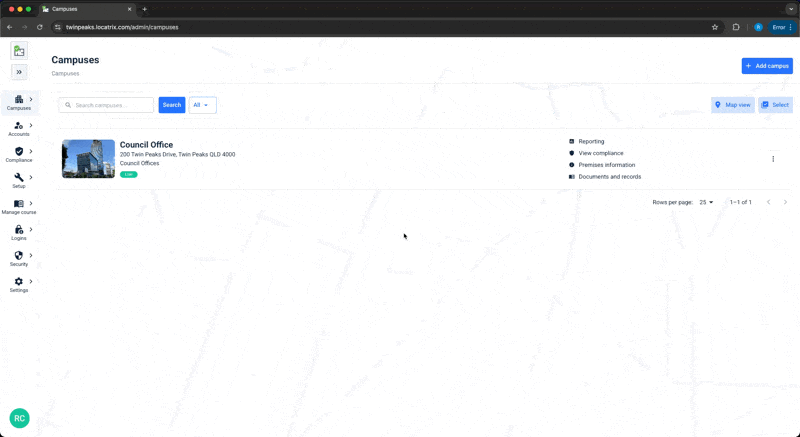Viewport: 800px width, 437px height.
Task: Open the All filter dropdown
Action: (x=203, y=105)
